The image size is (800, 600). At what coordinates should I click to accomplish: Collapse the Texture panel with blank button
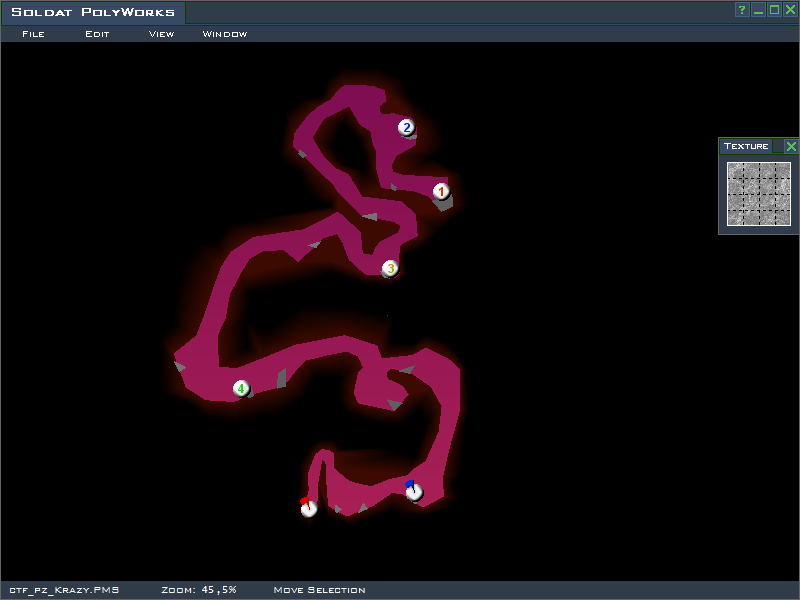click(778, 146)
